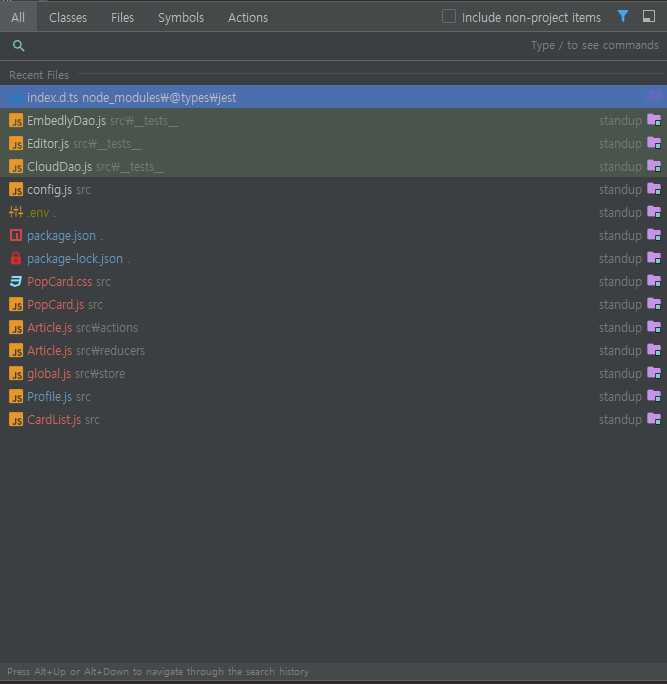Viewport: 667px width, 684px height.
Task: Open the filter funnel icon
Action: pyautogui.click(x=623, y=17)
